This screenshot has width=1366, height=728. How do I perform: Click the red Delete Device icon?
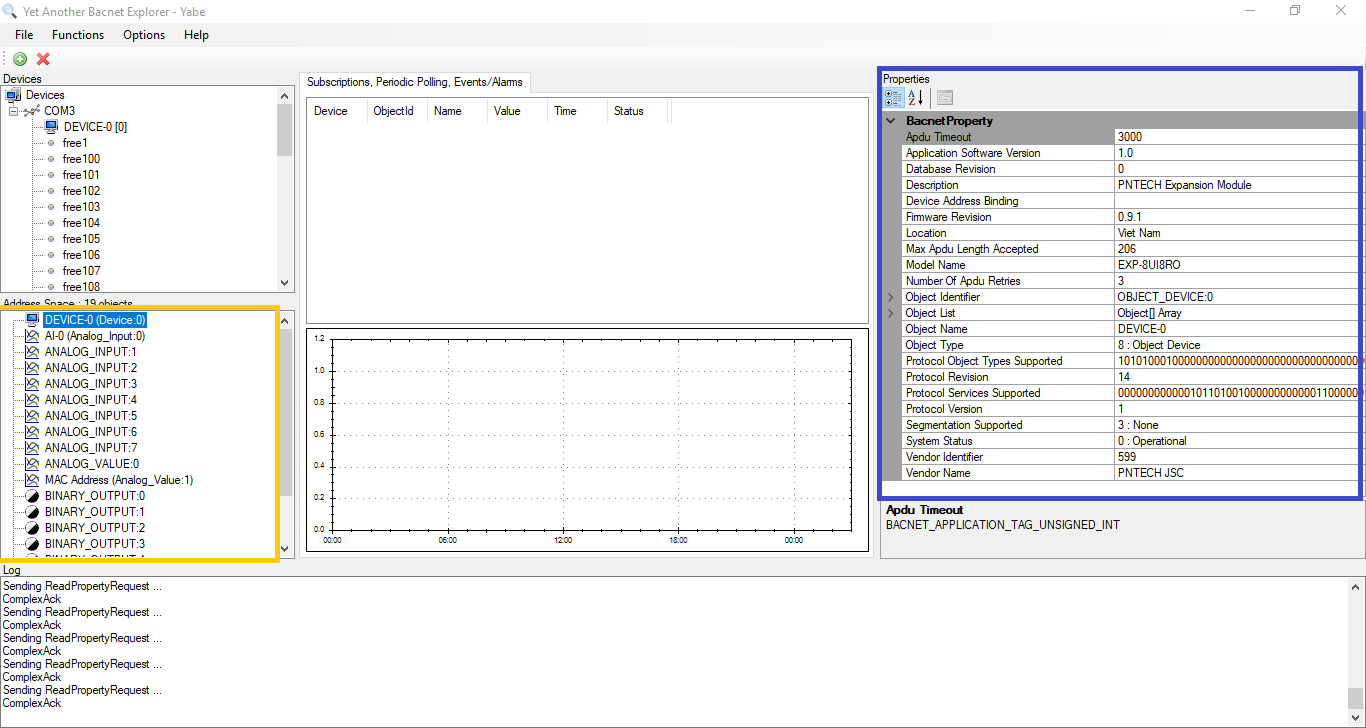coord(42,59)
